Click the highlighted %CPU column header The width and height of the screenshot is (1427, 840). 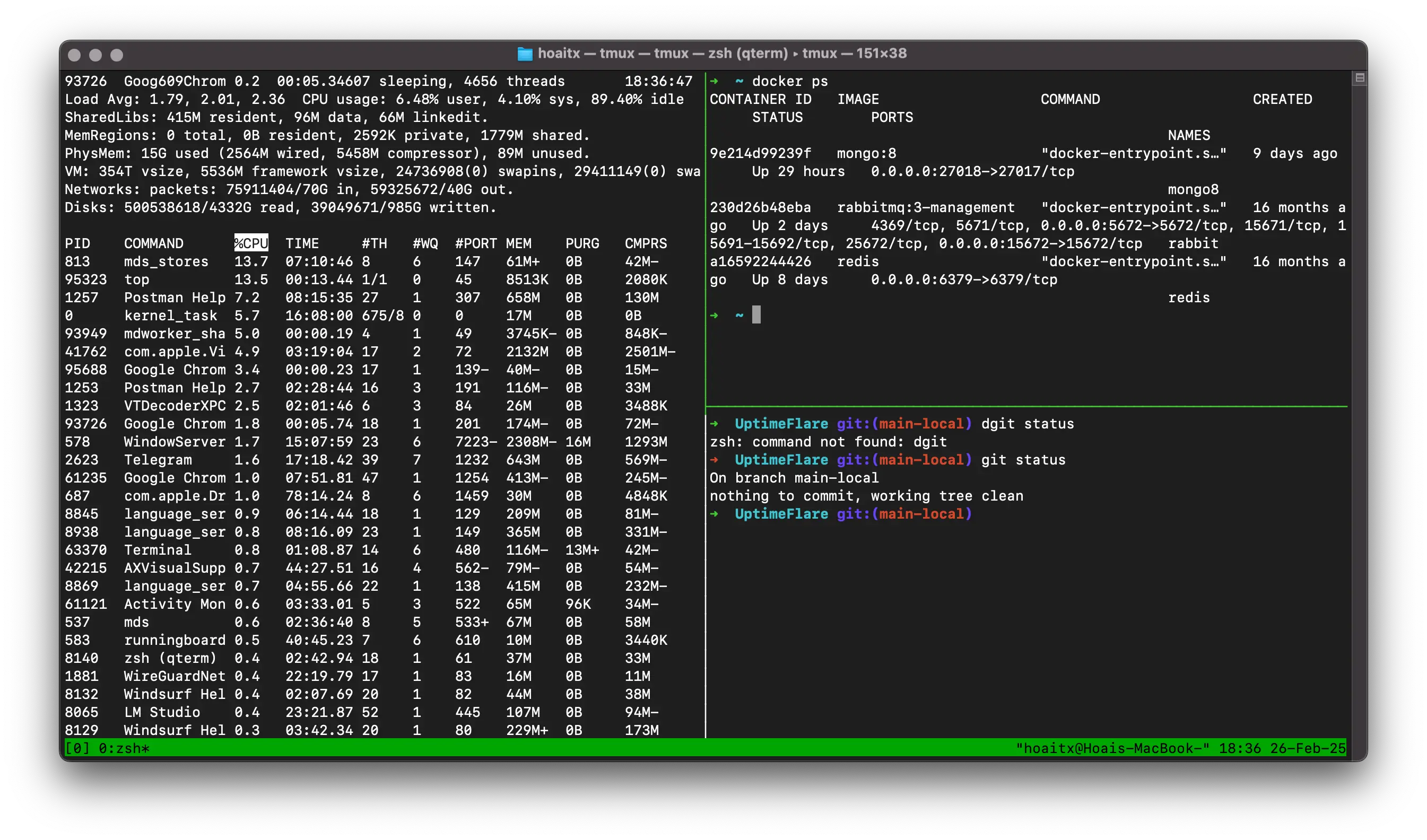pyautogui.click(x=251, y=243)
